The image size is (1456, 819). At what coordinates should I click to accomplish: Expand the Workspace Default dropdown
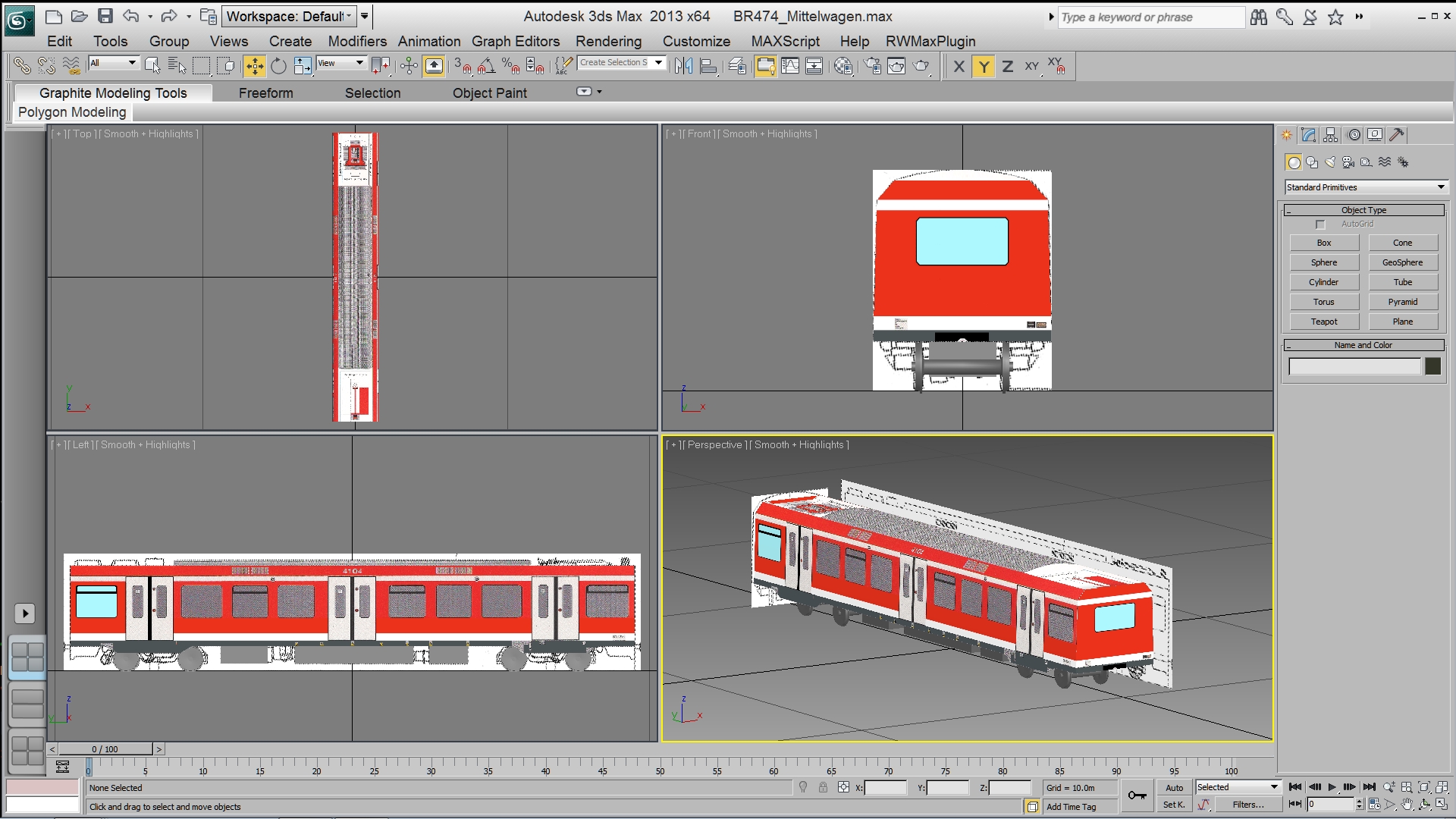(289, 16)
